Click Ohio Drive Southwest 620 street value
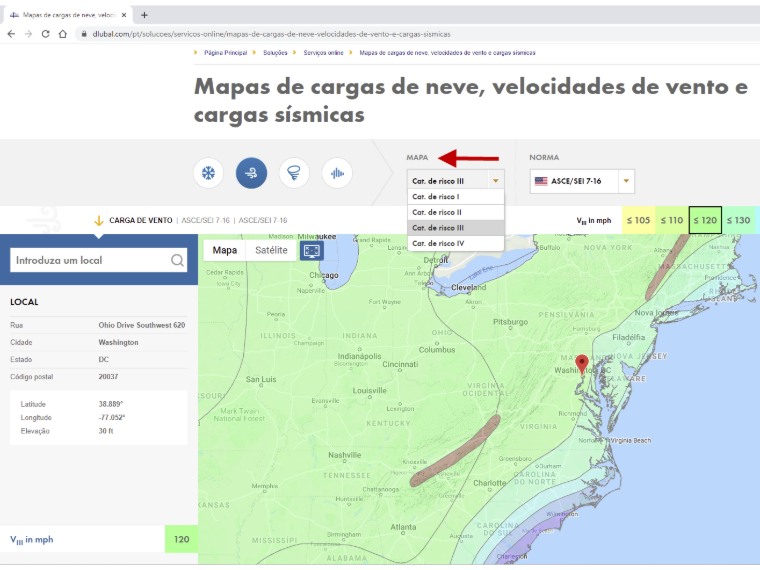This screenshot has height=570, width=760. tap(142, 325)
